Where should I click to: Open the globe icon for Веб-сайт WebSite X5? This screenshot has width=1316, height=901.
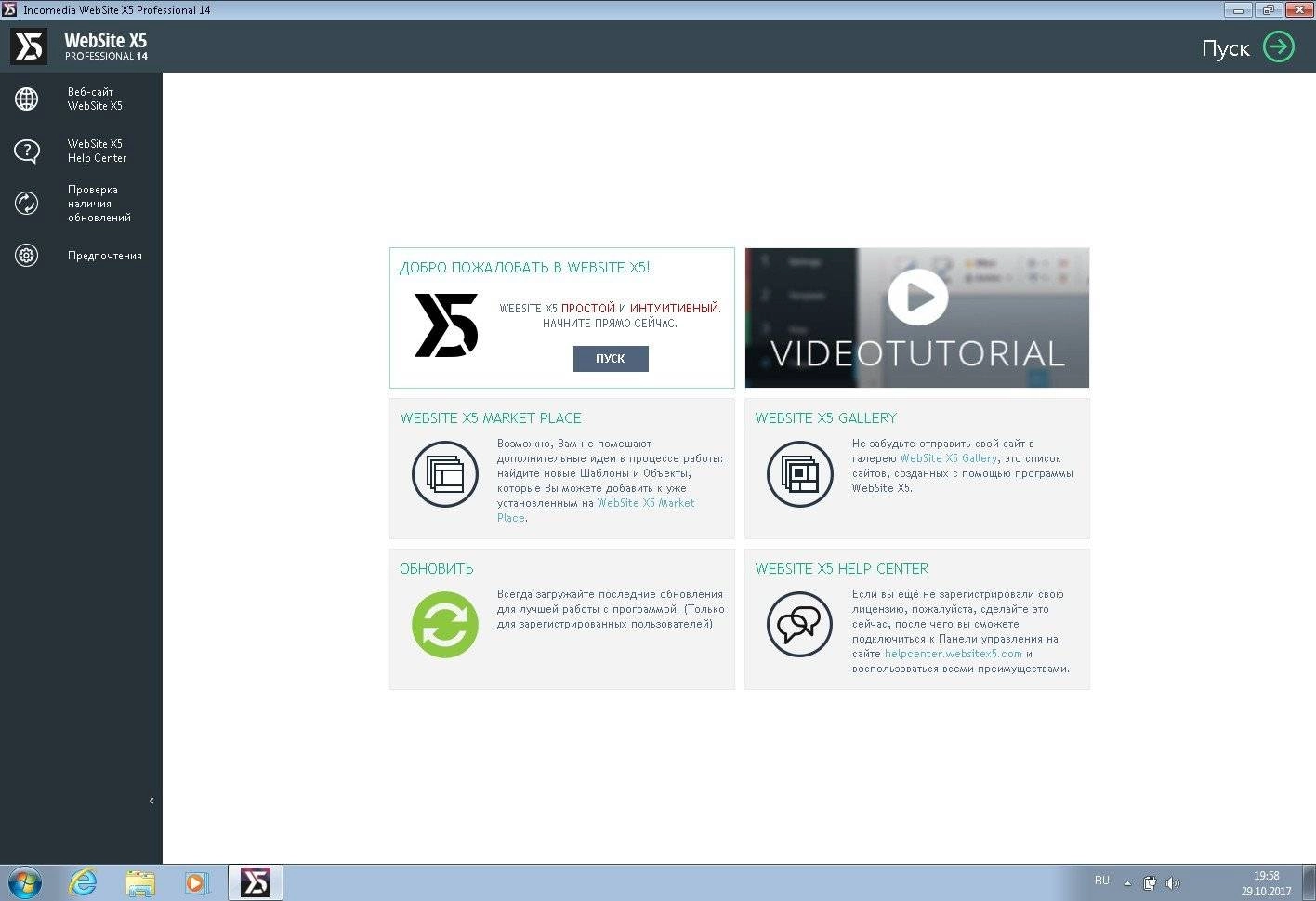(x=27, y=99)
